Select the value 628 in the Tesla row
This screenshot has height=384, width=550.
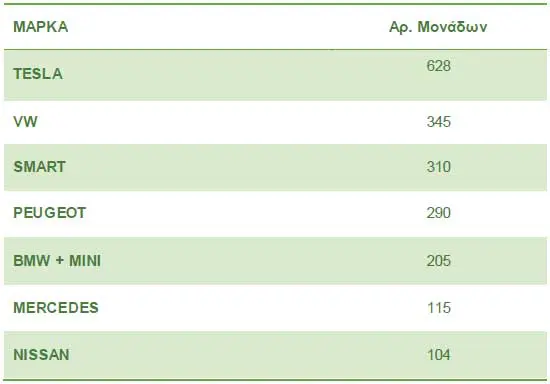tap(438, 66)
